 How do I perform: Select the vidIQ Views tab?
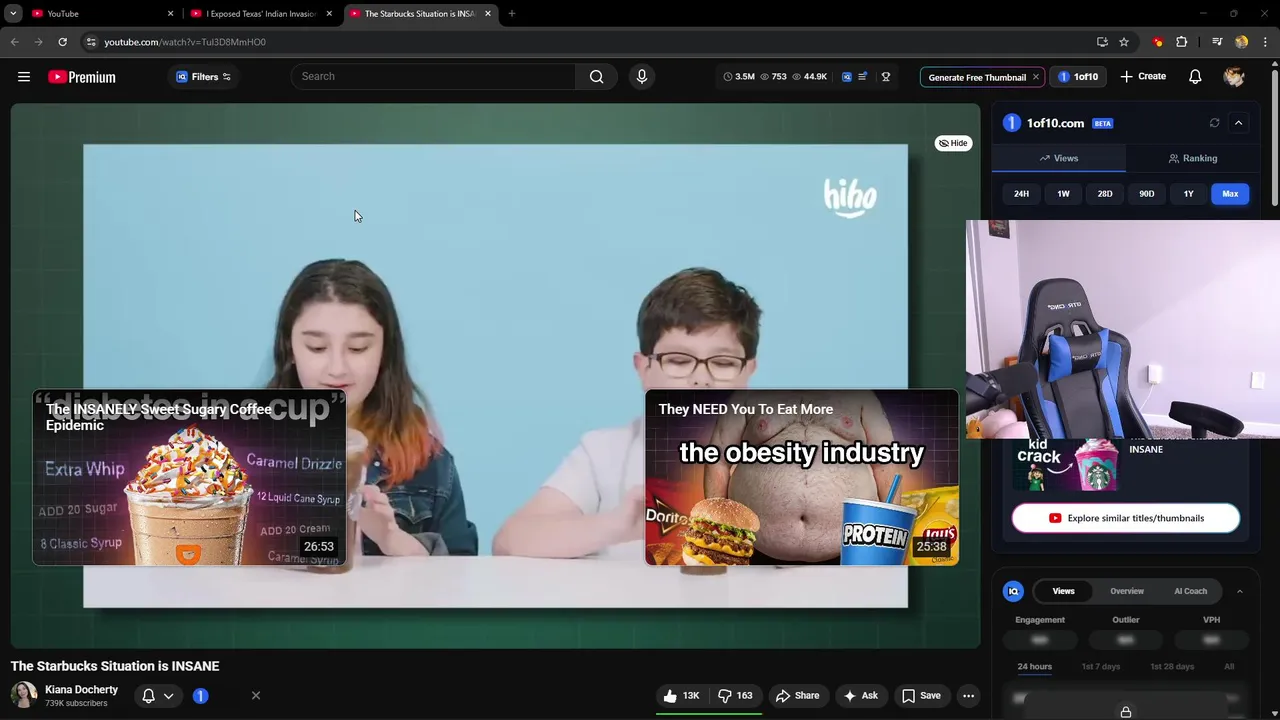1063,591
